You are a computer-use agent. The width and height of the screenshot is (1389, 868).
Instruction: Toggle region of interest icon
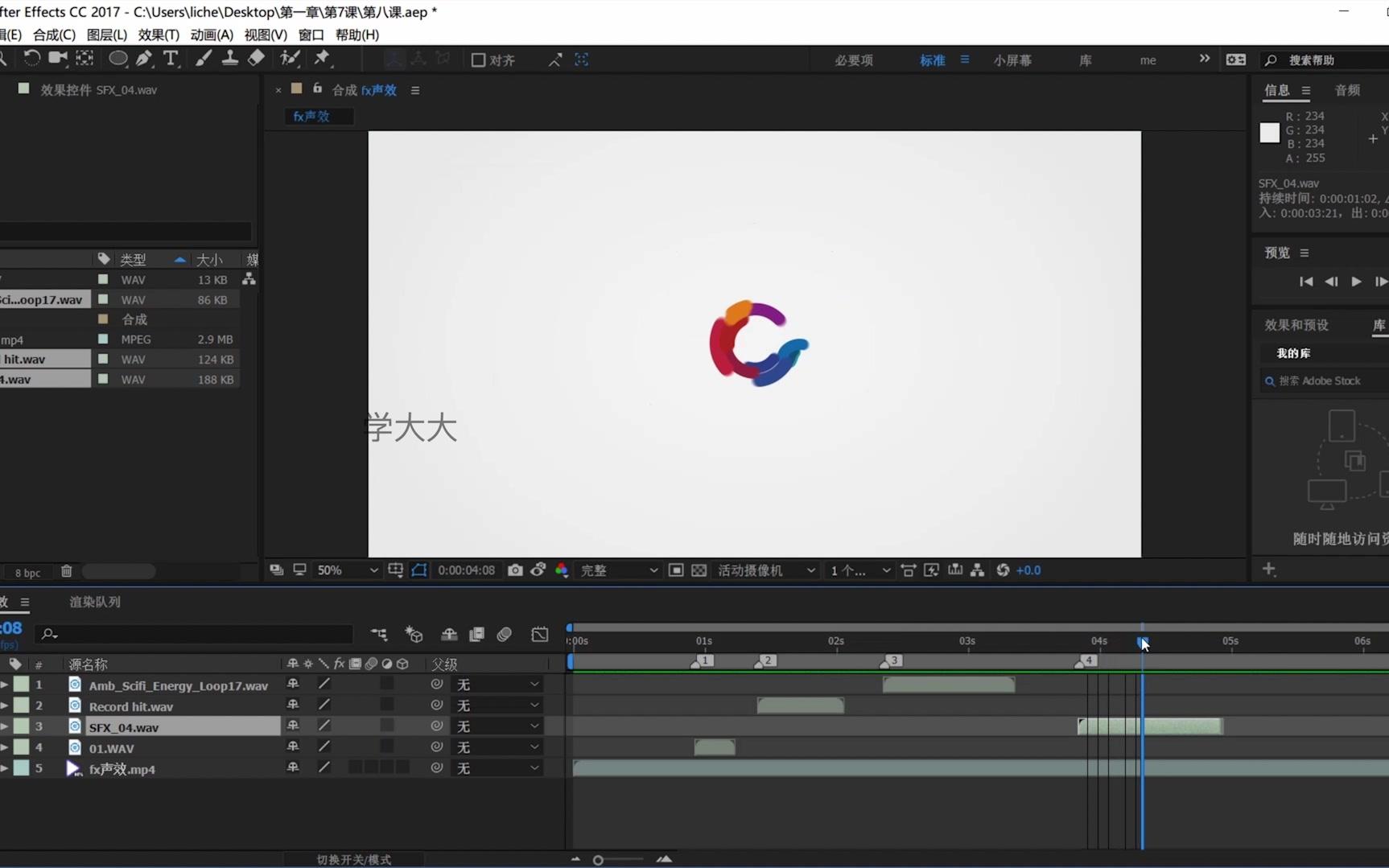676,570
